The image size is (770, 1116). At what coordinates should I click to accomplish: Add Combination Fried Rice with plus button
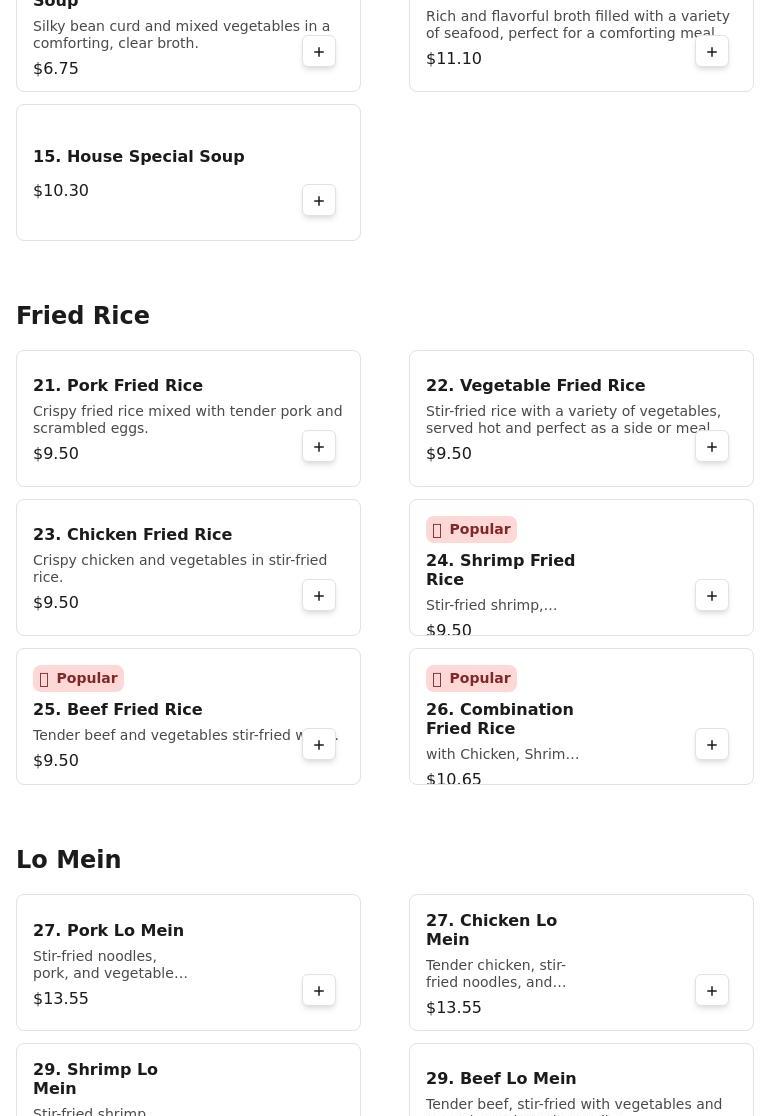click(712, 744)
